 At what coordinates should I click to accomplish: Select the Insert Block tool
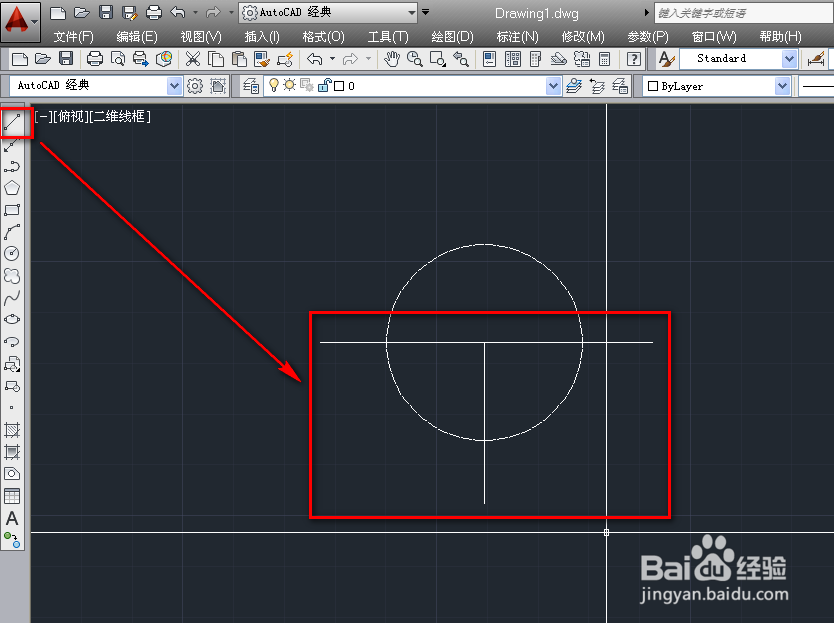pyautogui.click(x=12, y=364)
